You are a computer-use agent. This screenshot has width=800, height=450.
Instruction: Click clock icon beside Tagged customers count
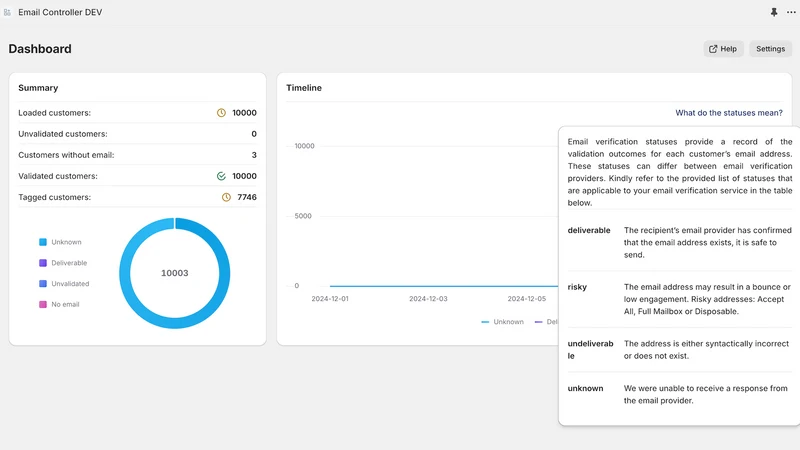[x=226, y=197]
